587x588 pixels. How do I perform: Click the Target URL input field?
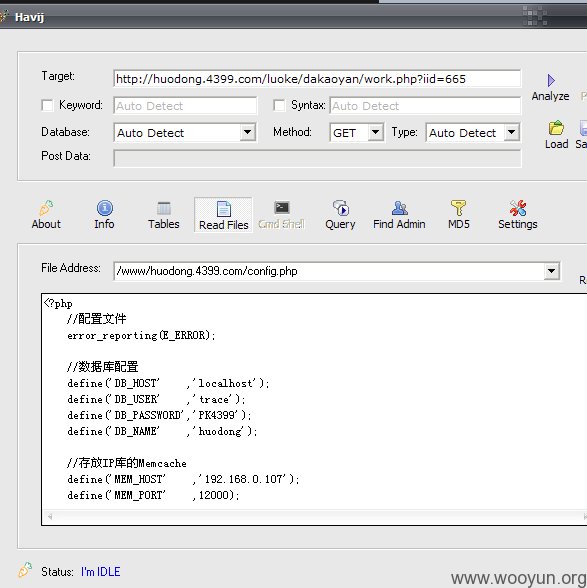pos(317,79)
